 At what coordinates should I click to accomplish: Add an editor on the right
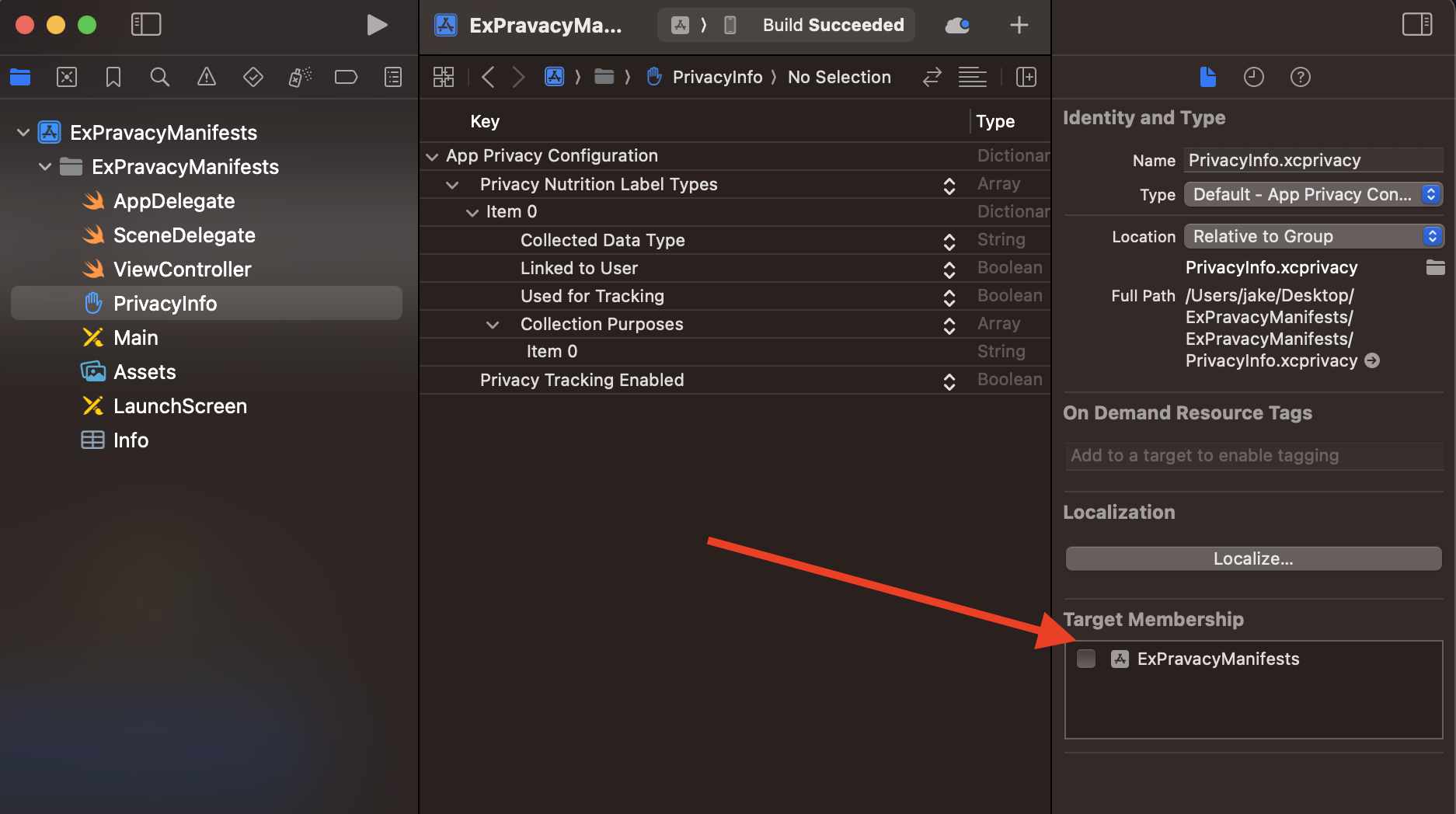(x=1026, y=77)
